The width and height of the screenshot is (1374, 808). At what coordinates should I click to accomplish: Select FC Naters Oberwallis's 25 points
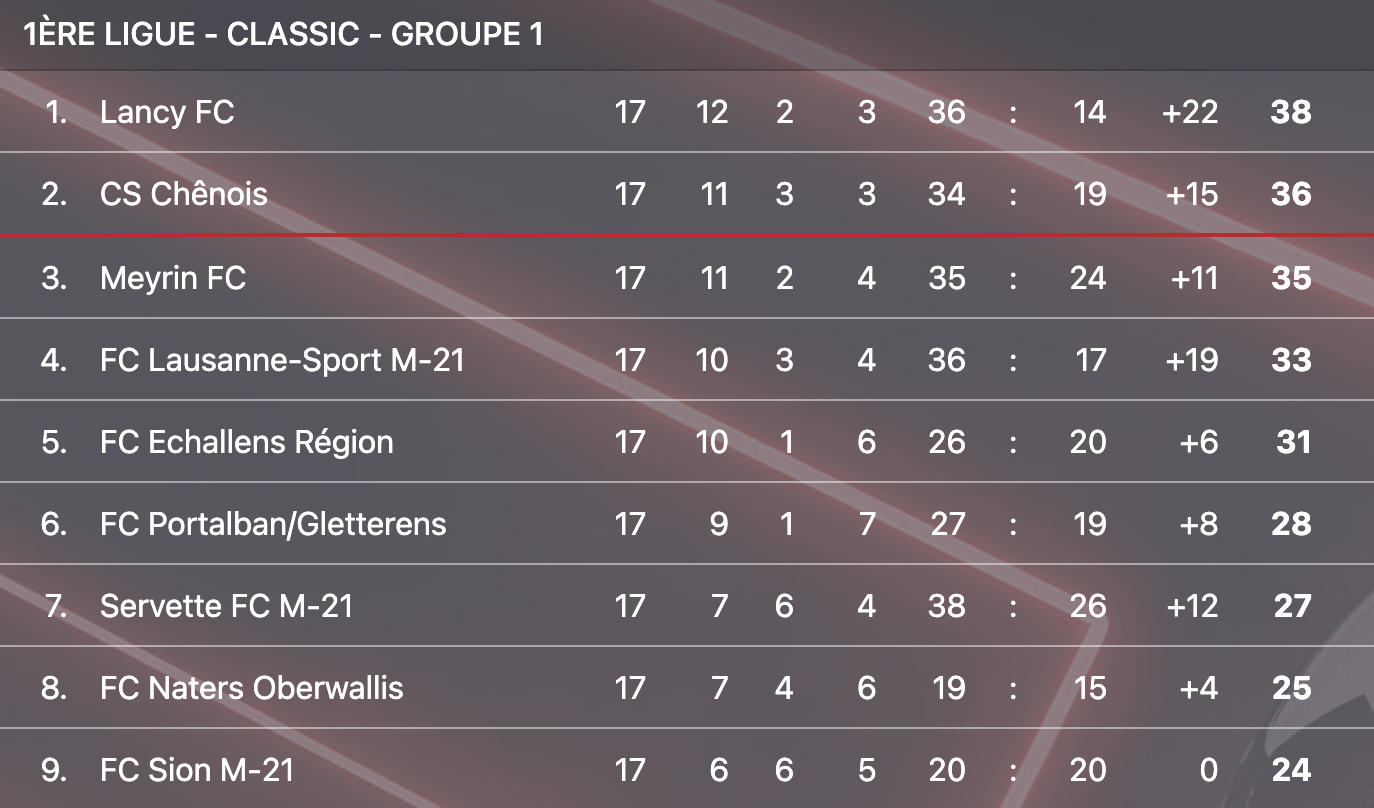[1290, 687]
